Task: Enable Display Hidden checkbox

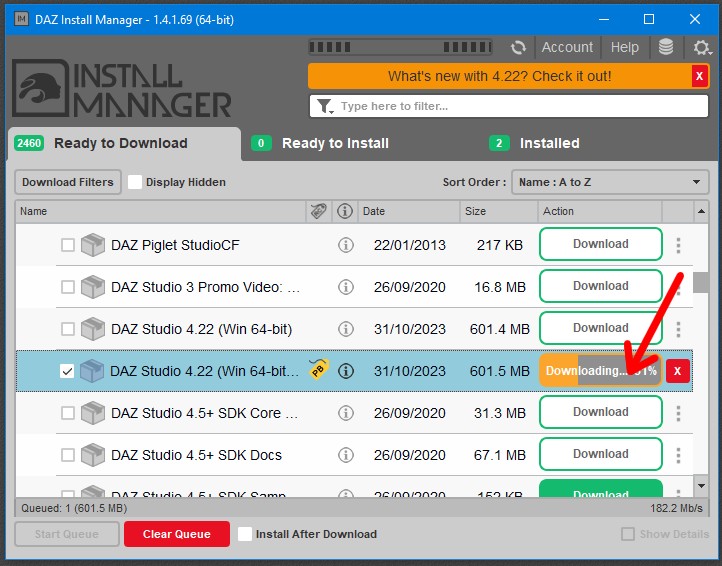Action: (x=134, y=182)
